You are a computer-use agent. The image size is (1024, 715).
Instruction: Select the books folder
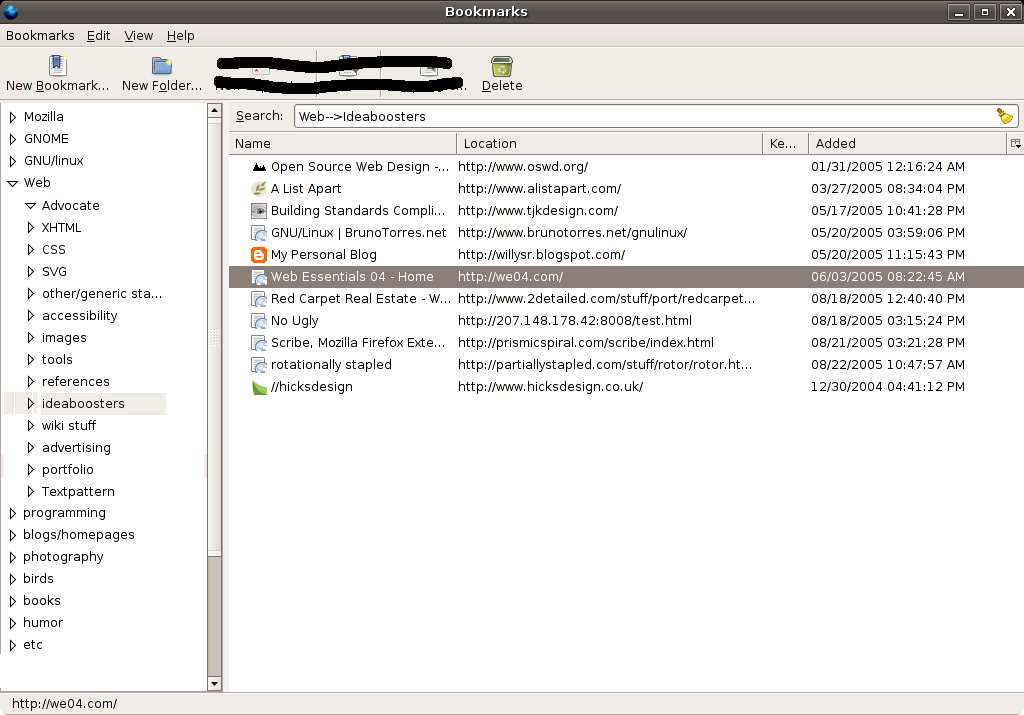(x=41, y=601)
